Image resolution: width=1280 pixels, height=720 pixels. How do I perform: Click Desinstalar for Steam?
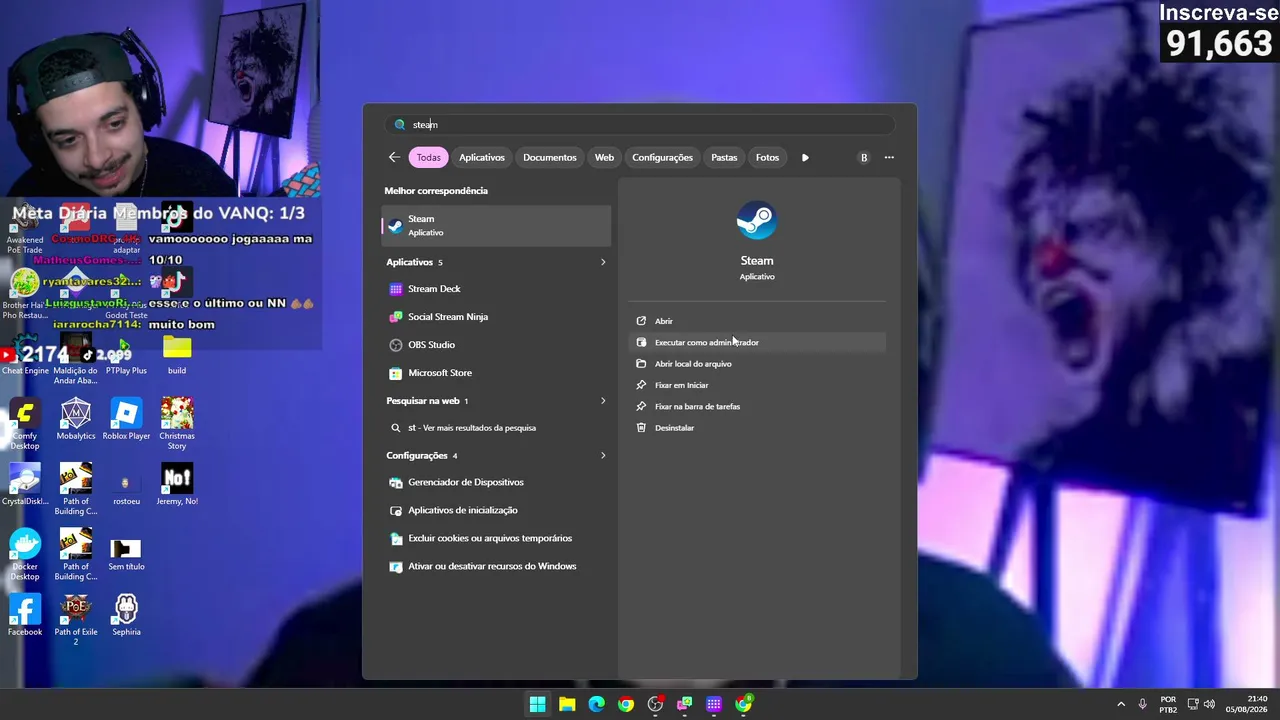click(x=757, y=428)
